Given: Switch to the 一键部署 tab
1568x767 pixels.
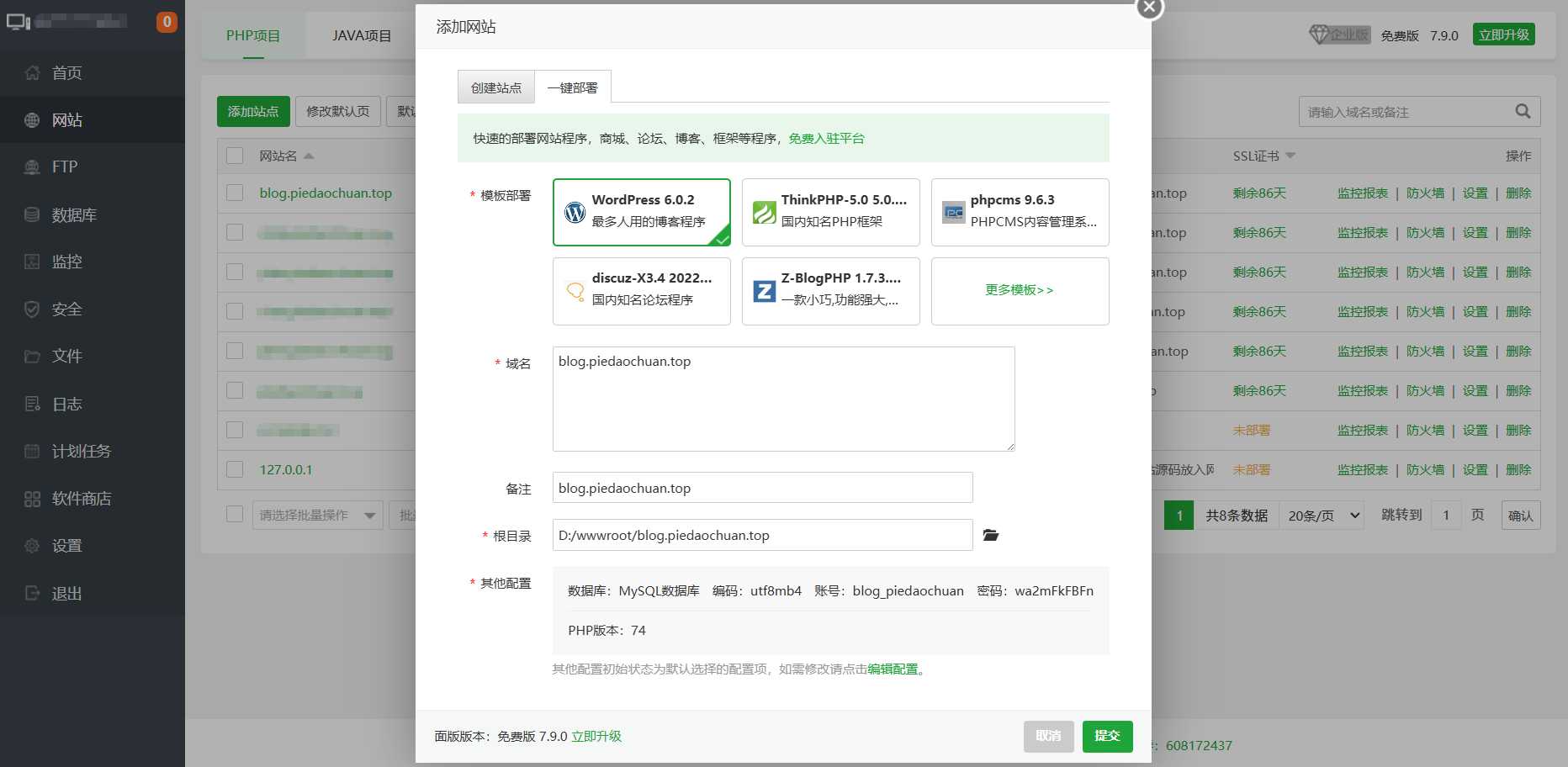Looking at the screenshot, I should [x=573, y=87].
